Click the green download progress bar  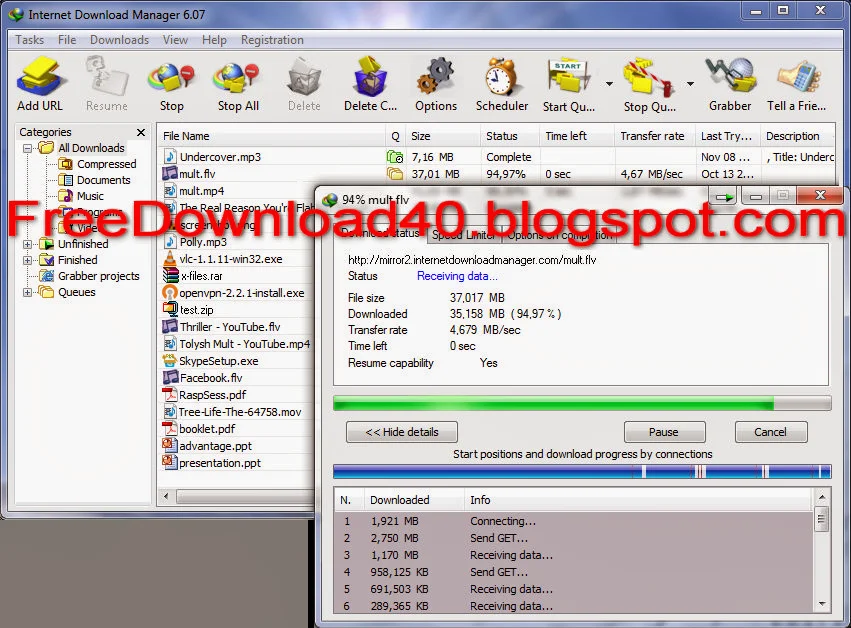[x=582, y=403]
